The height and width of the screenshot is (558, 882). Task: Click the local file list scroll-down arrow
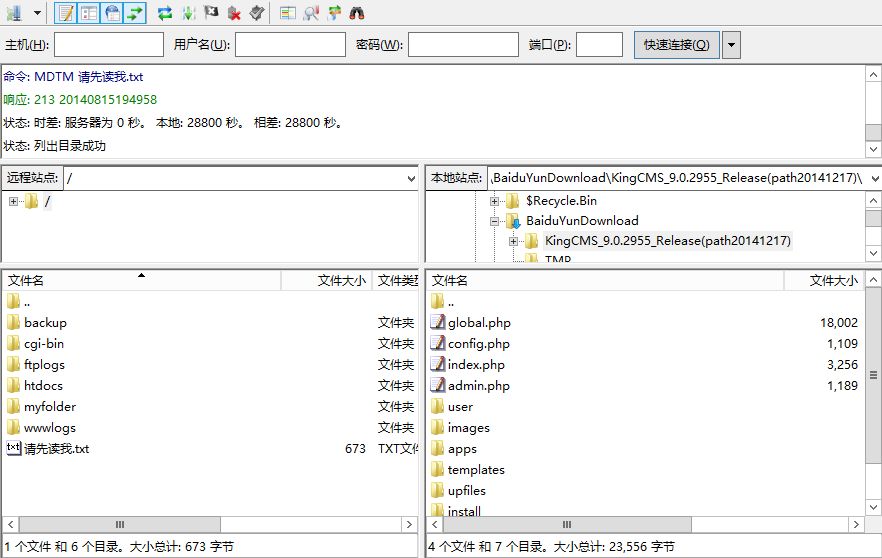tap(873, 507)
